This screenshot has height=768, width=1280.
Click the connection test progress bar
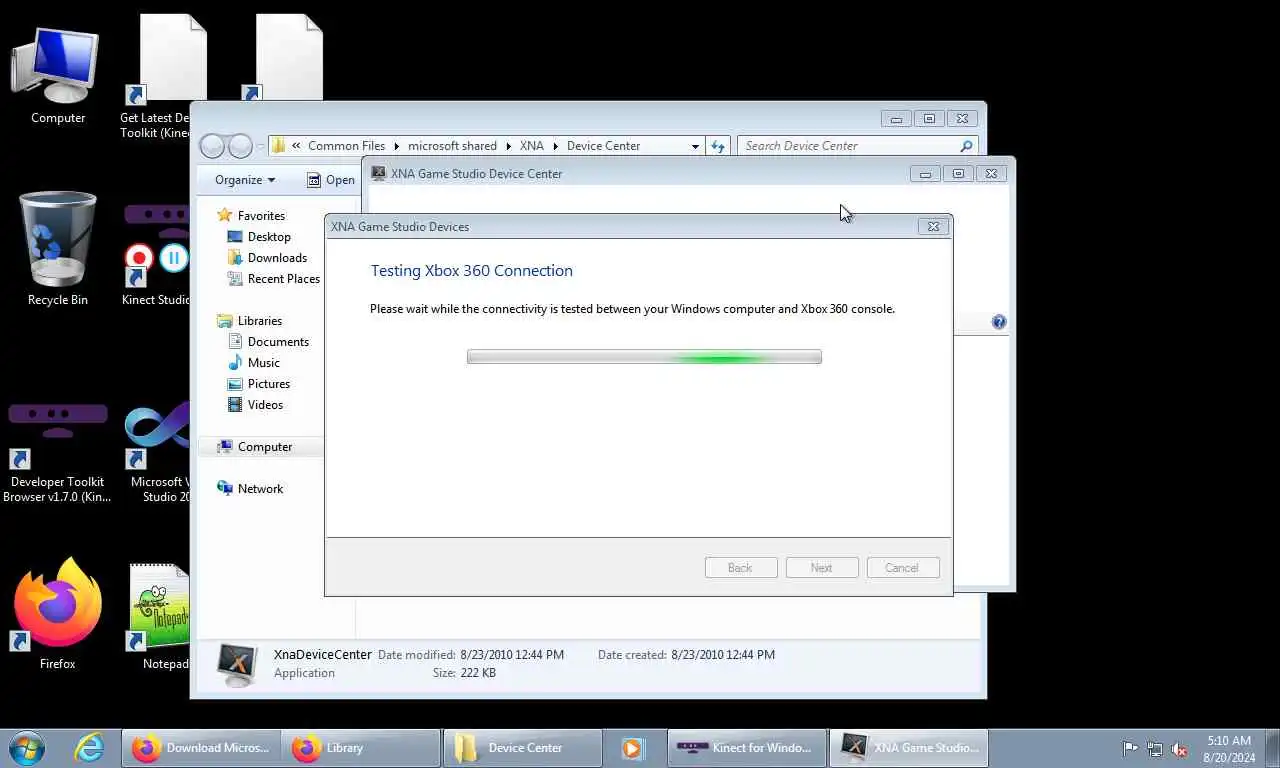point(644,357)
